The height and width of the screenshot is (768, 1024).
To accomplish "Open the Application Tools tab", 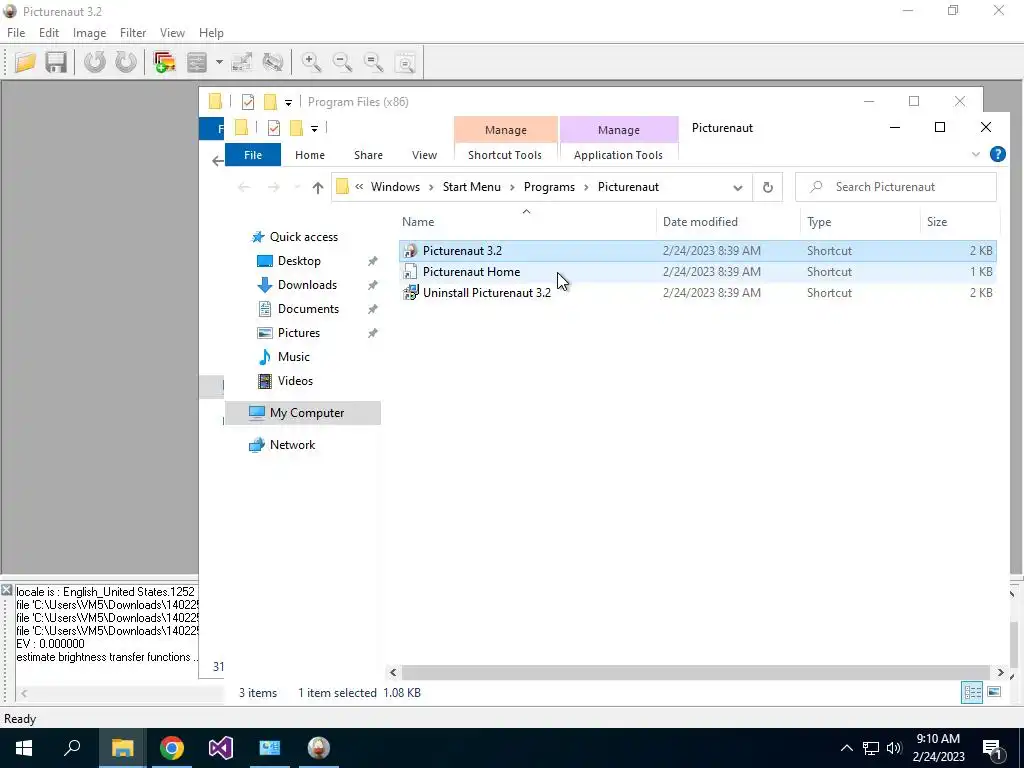I will (618, 155).
